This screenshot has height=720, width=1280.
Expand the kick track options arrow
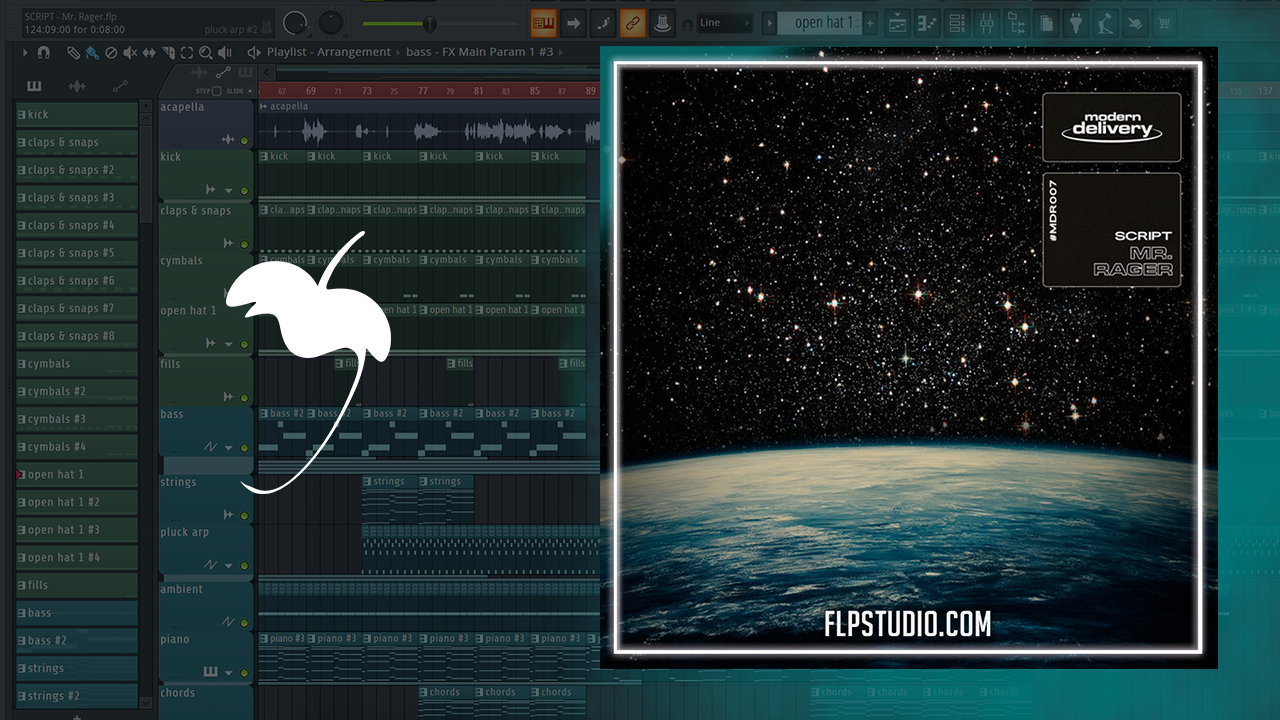click(228, 190)
